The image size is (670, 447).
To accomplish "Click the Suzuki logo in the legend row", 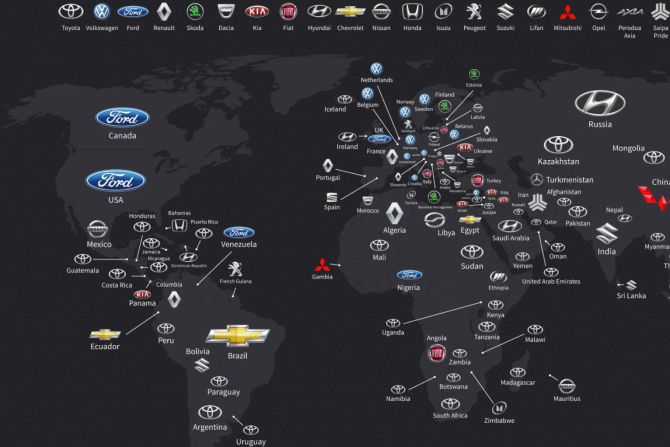I will point(505,12).
